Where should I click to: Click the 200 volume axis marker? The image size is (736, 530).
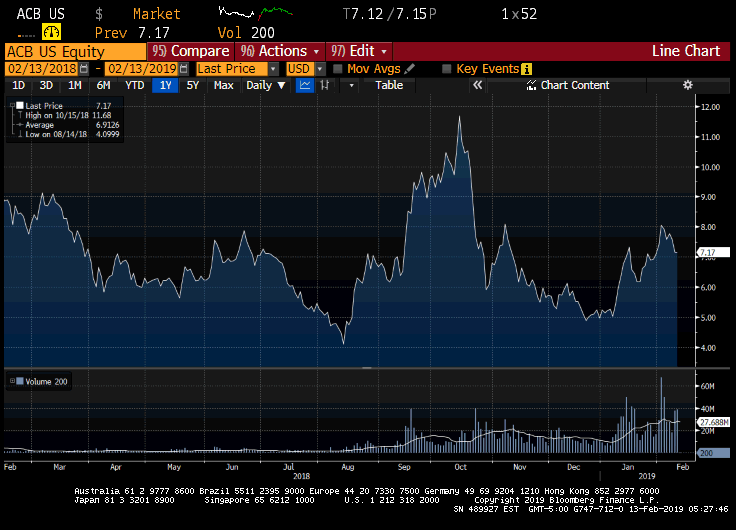(x=714, y=453)
